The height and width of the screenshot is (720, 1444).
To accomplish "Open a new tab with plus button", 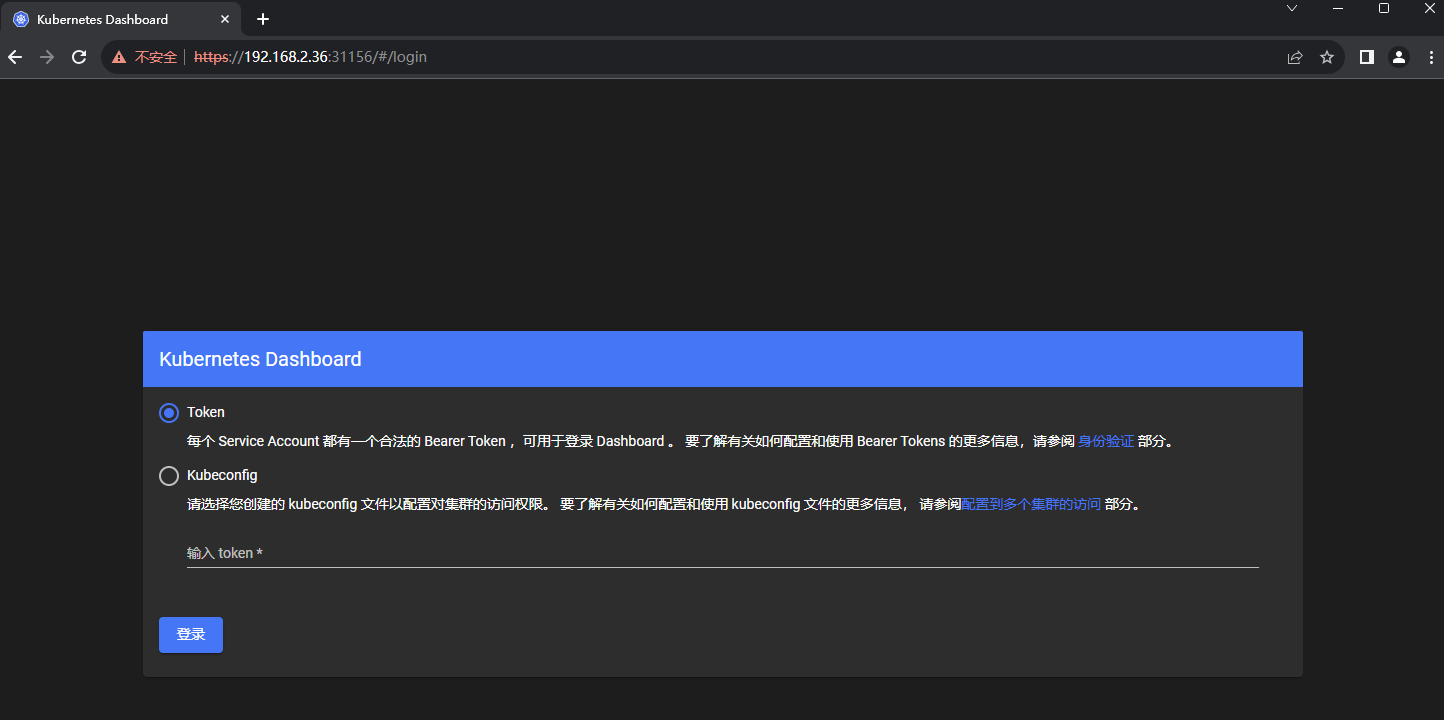I will pos(263,19).
